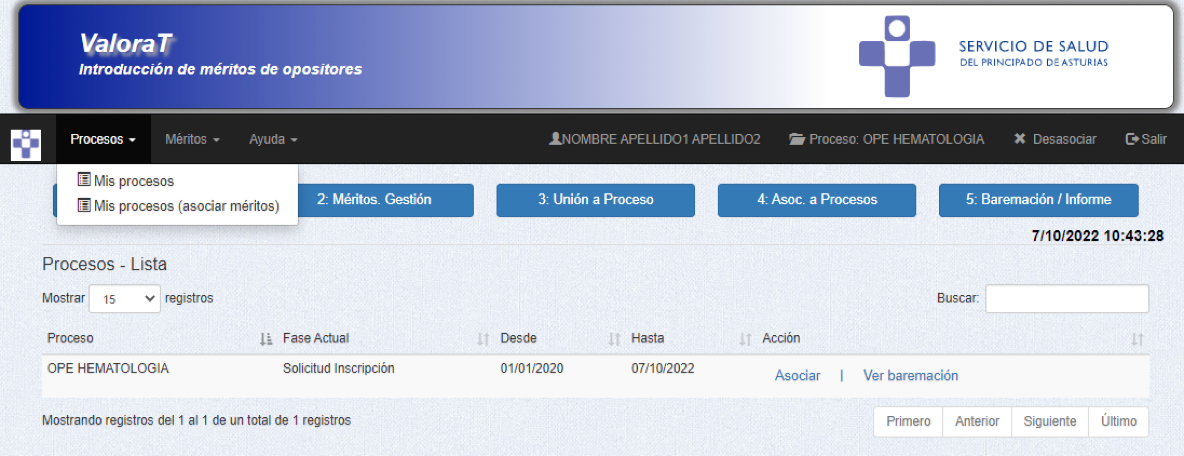1184x456 pixels.
Task: Click the SESPA cross logo in navbar
Action: (x=26, y=145)
